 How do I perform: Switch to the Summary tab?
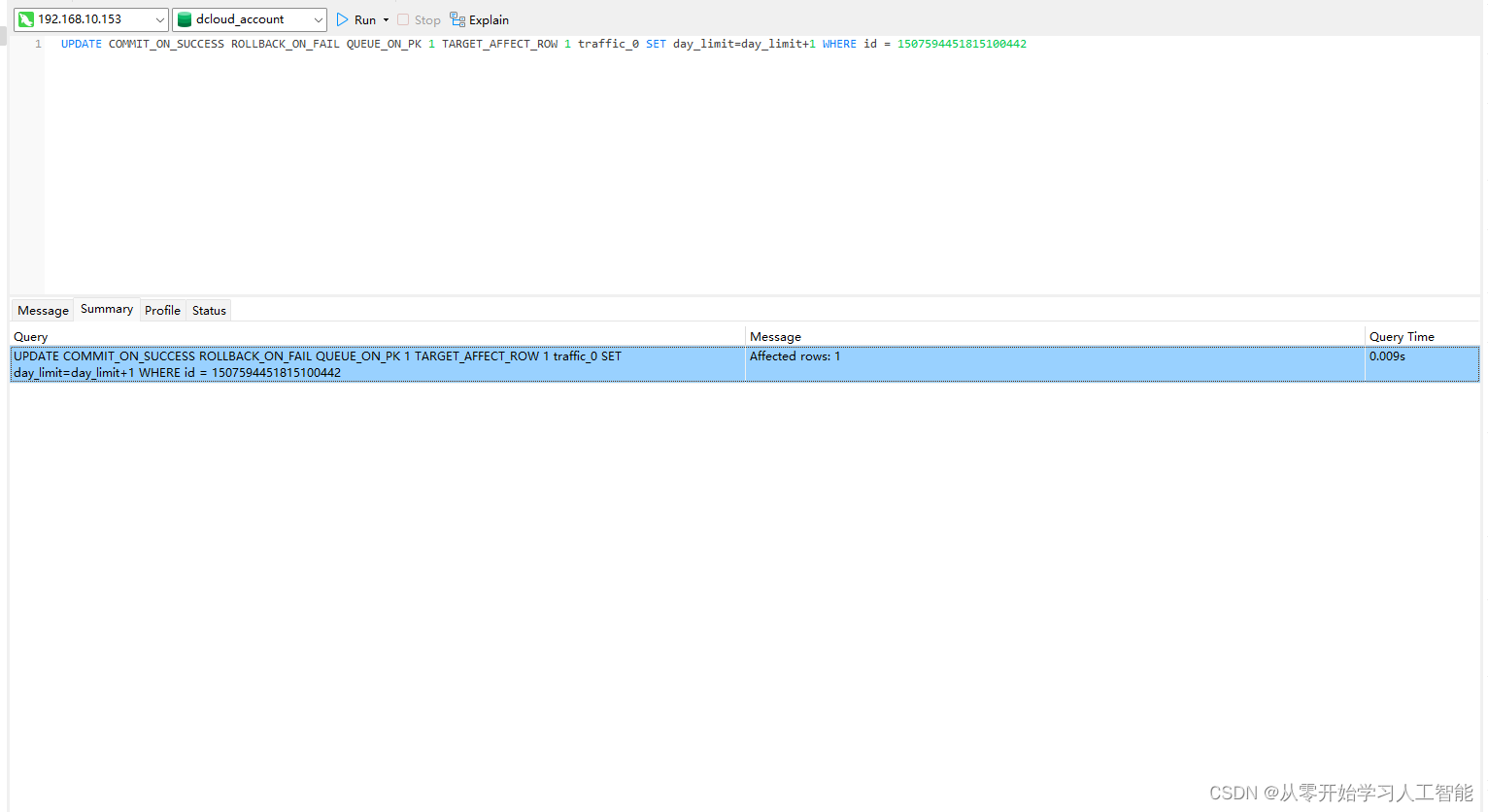click(x=107, y=309)
